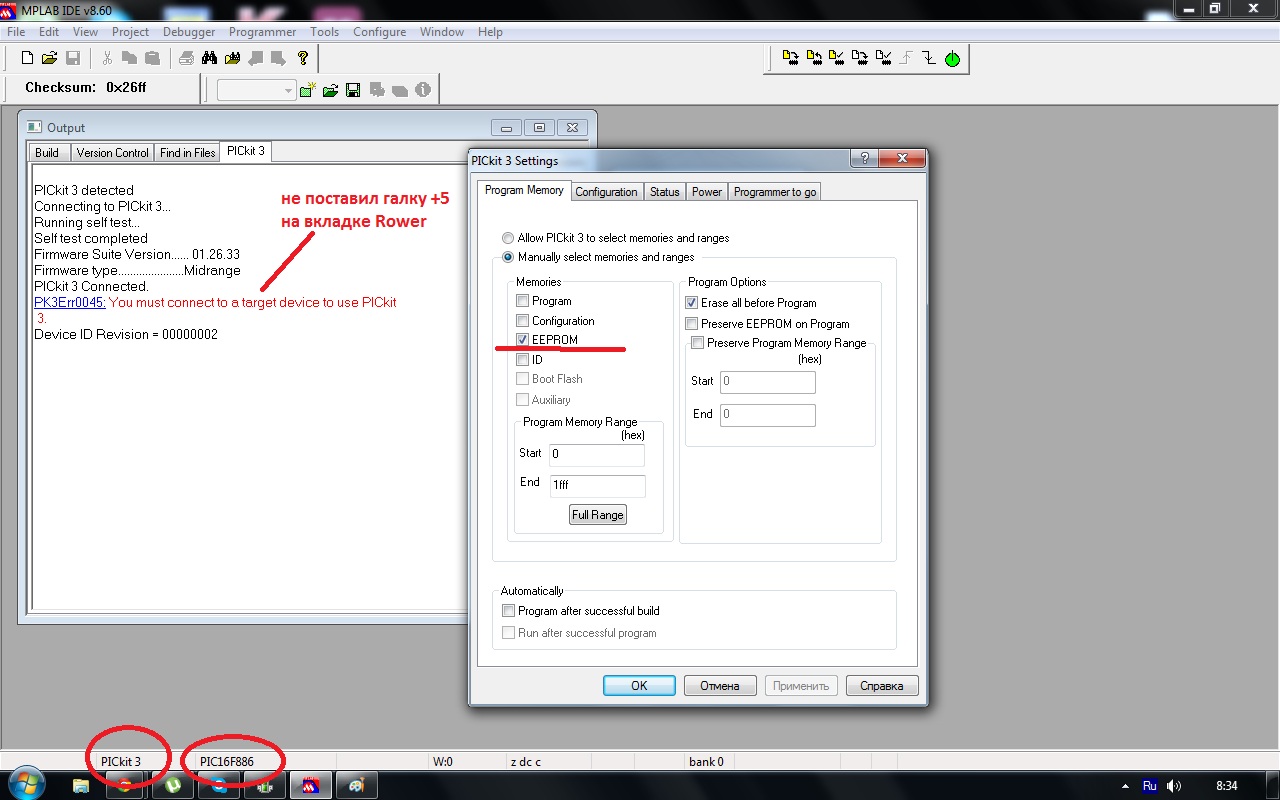The width and height of the screenshot is (1280, 800).
Task: Uncheck Erase all before Program
Action: click(692, 303)
